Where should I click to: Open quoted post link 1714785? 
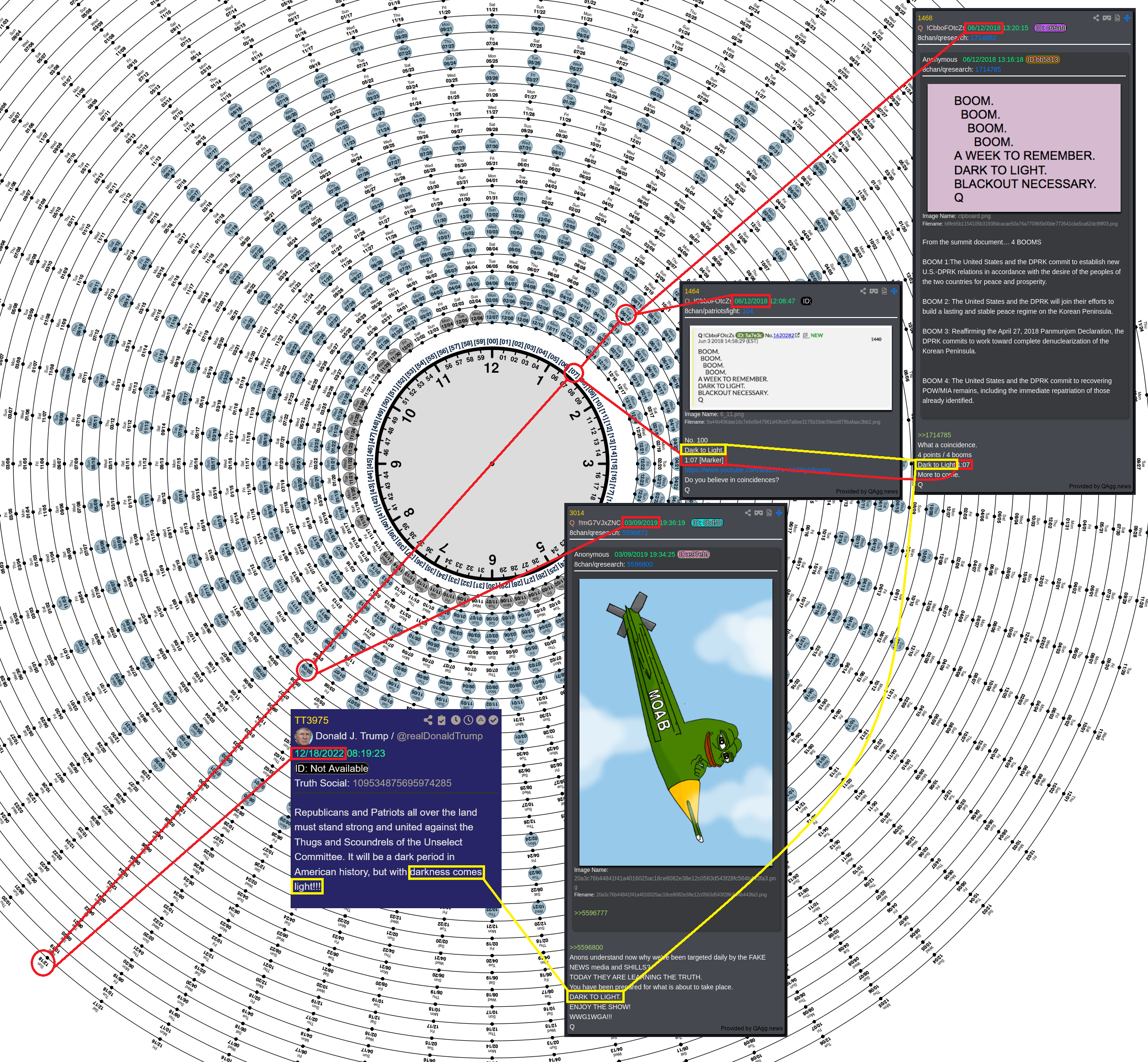click(x=988, y=69)
